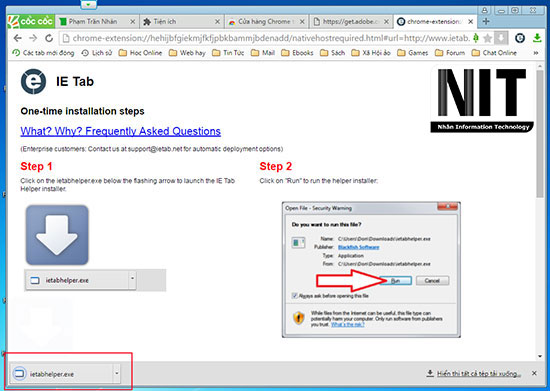Click Hiển thị tất cả tệp tải xuống link
This screenshot has width=550, height=391.
coord(478,373)
